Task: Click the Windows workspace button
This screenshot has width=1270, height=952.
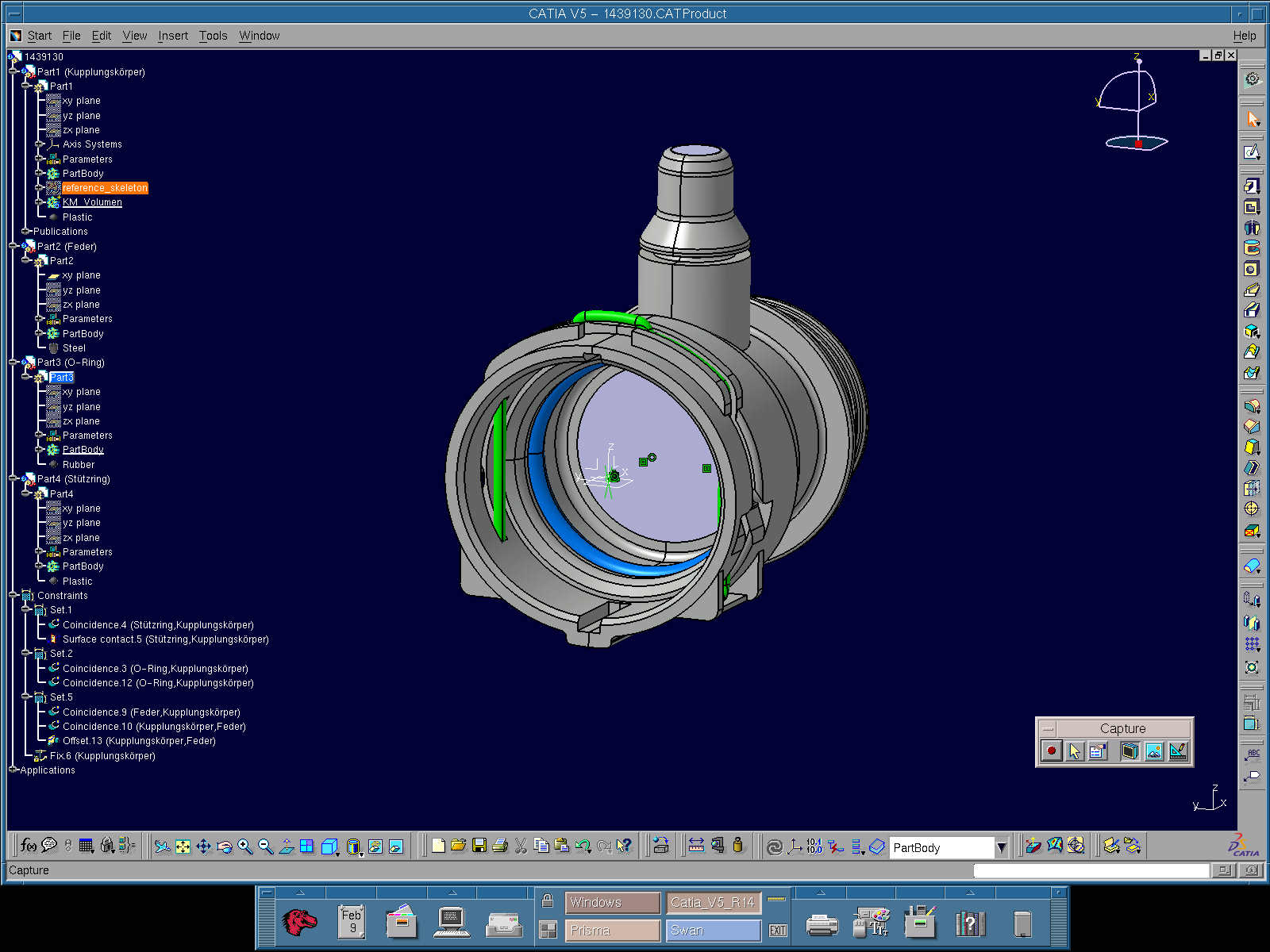Action: pyautogui.click(x=612, y=903)
